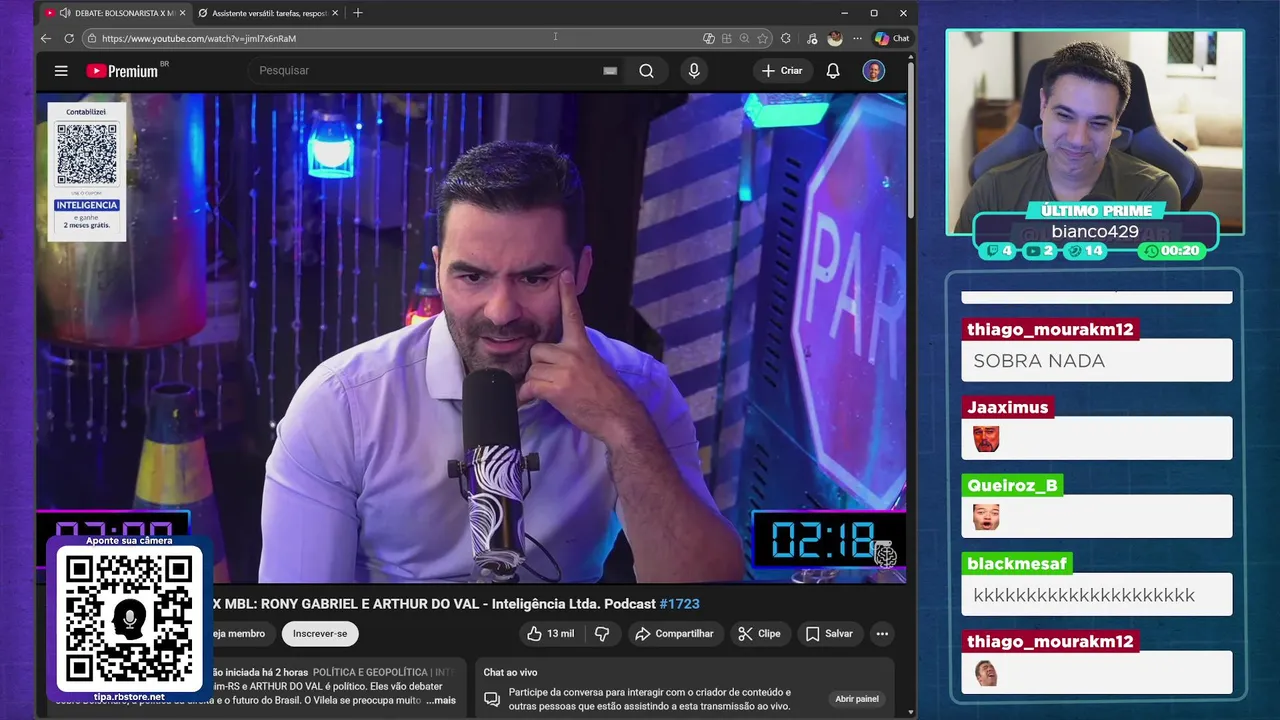Expand description with ...mais link
Screen dimensions: 1280x720
point(440,700)
